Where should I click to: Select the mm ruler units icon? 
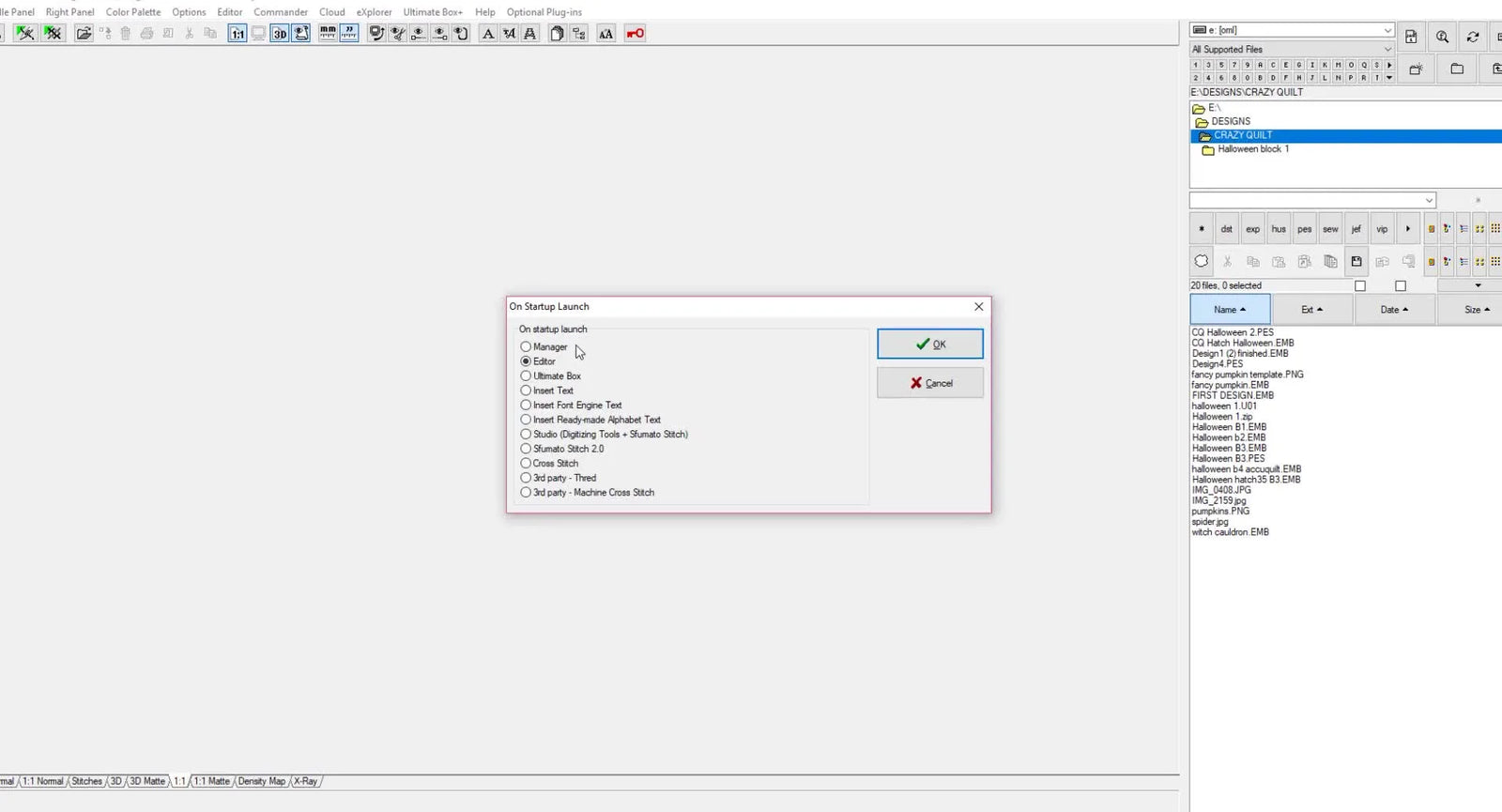[x=328, y=34]
